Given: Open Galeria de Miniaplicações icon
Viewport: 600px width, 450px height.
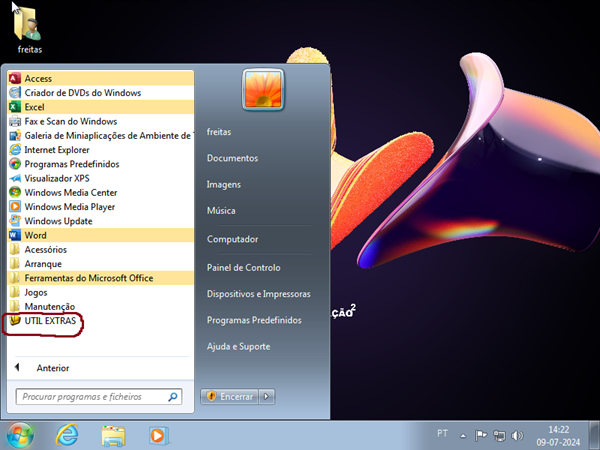Looking at the screenshot, I should (x=15, y=135).
